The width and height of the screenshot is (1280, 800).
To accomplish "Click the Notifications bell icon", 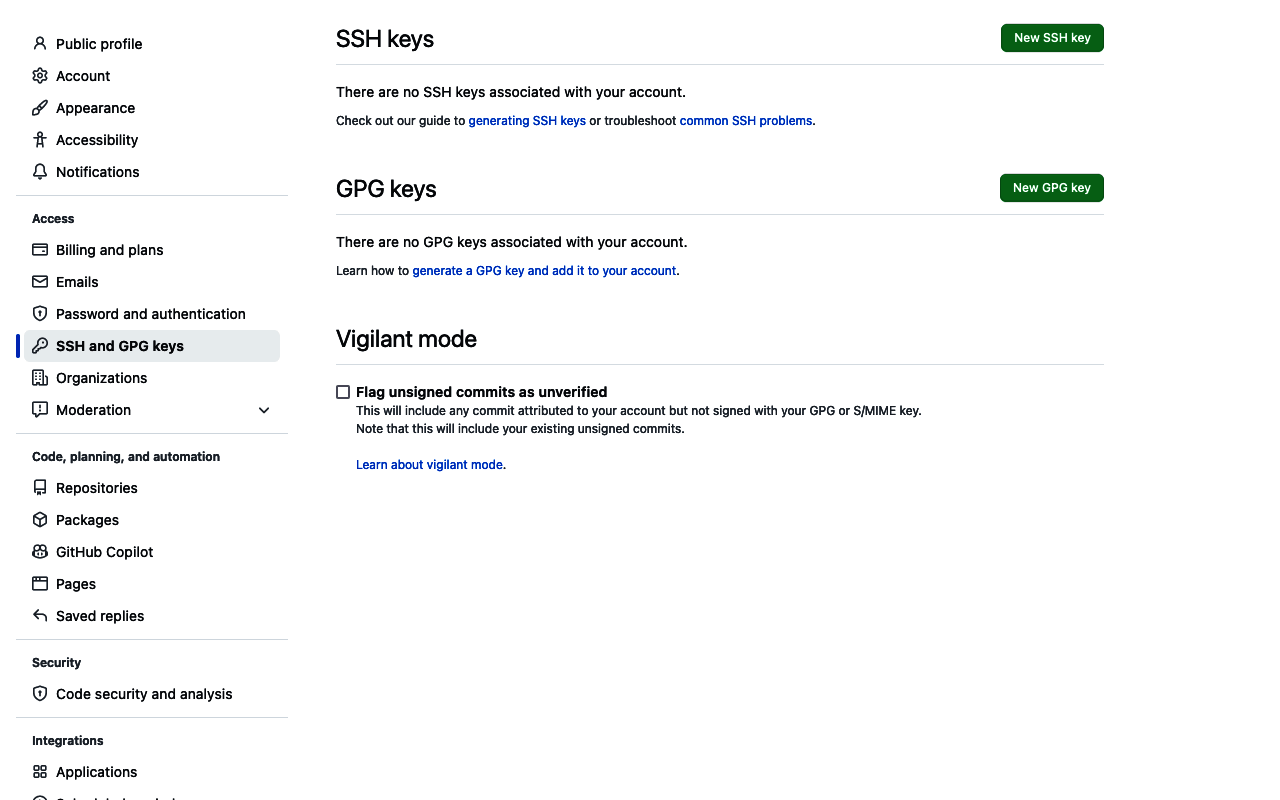I will (39, 171).
